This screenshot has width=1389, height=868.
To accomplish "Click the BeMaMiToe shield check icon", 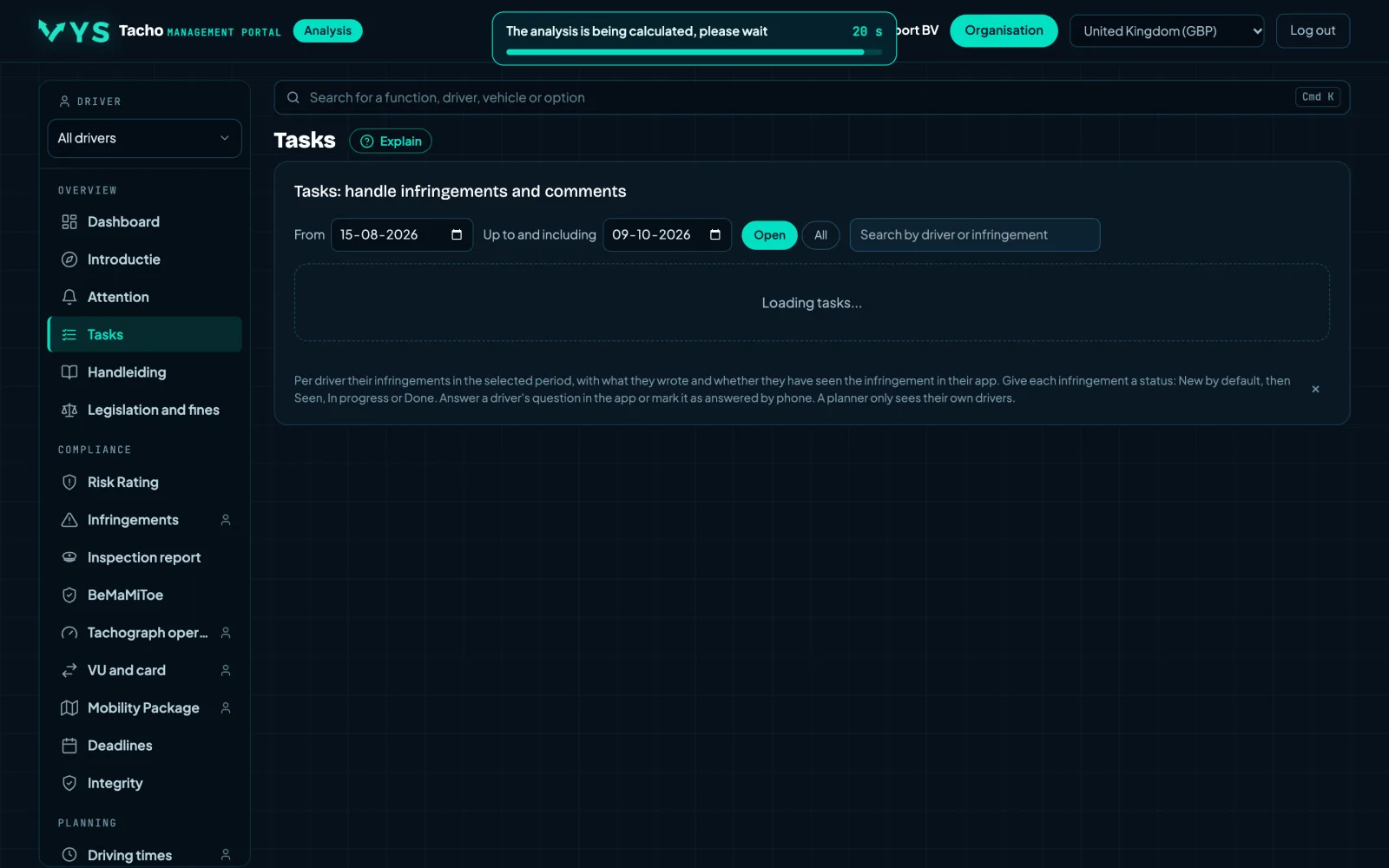I will [69, 595].
